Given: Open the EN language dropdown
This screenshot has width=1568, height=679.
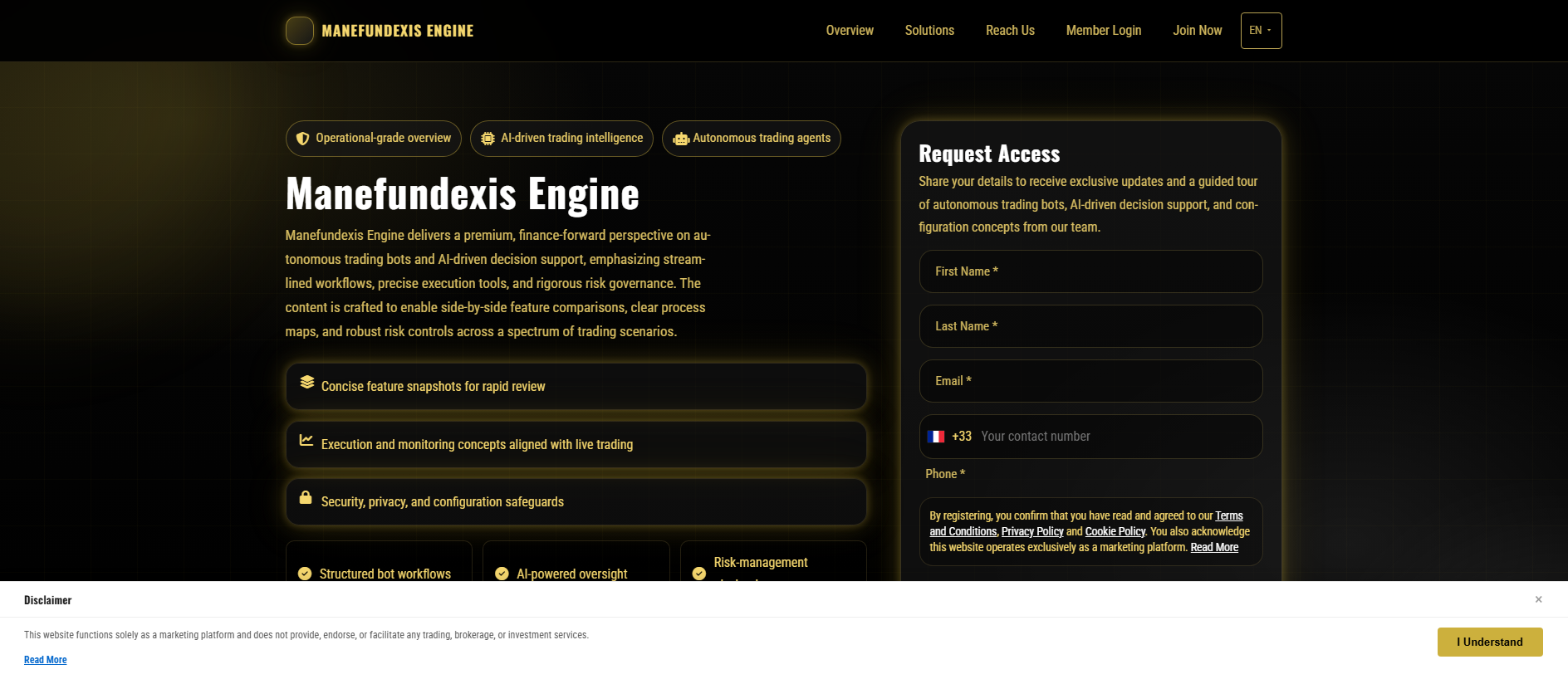Looking at the screenshot, I should 1262,31.
